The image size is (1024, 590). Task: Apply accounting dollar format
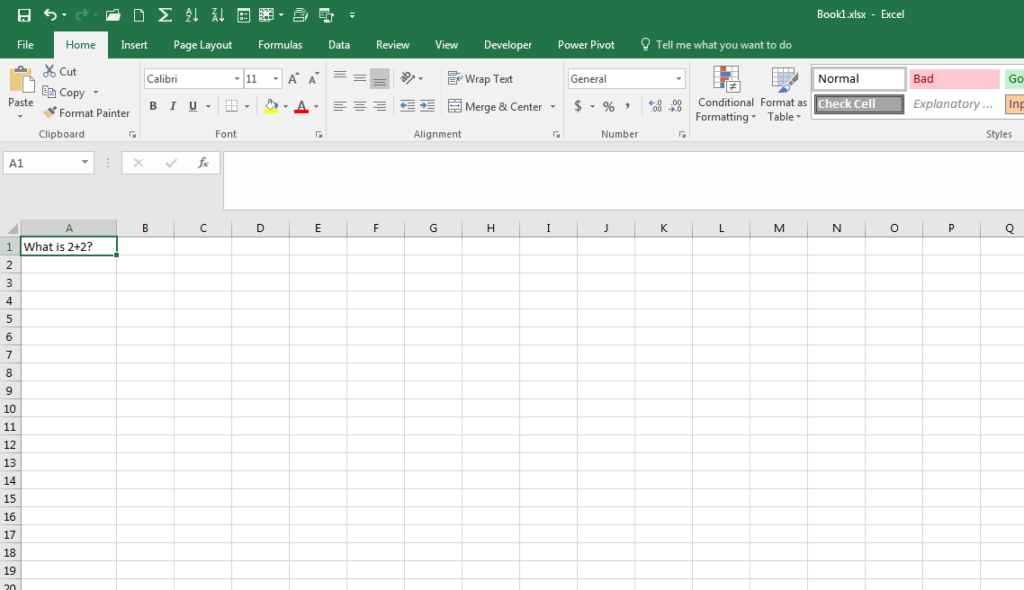[x=578, y=106]
